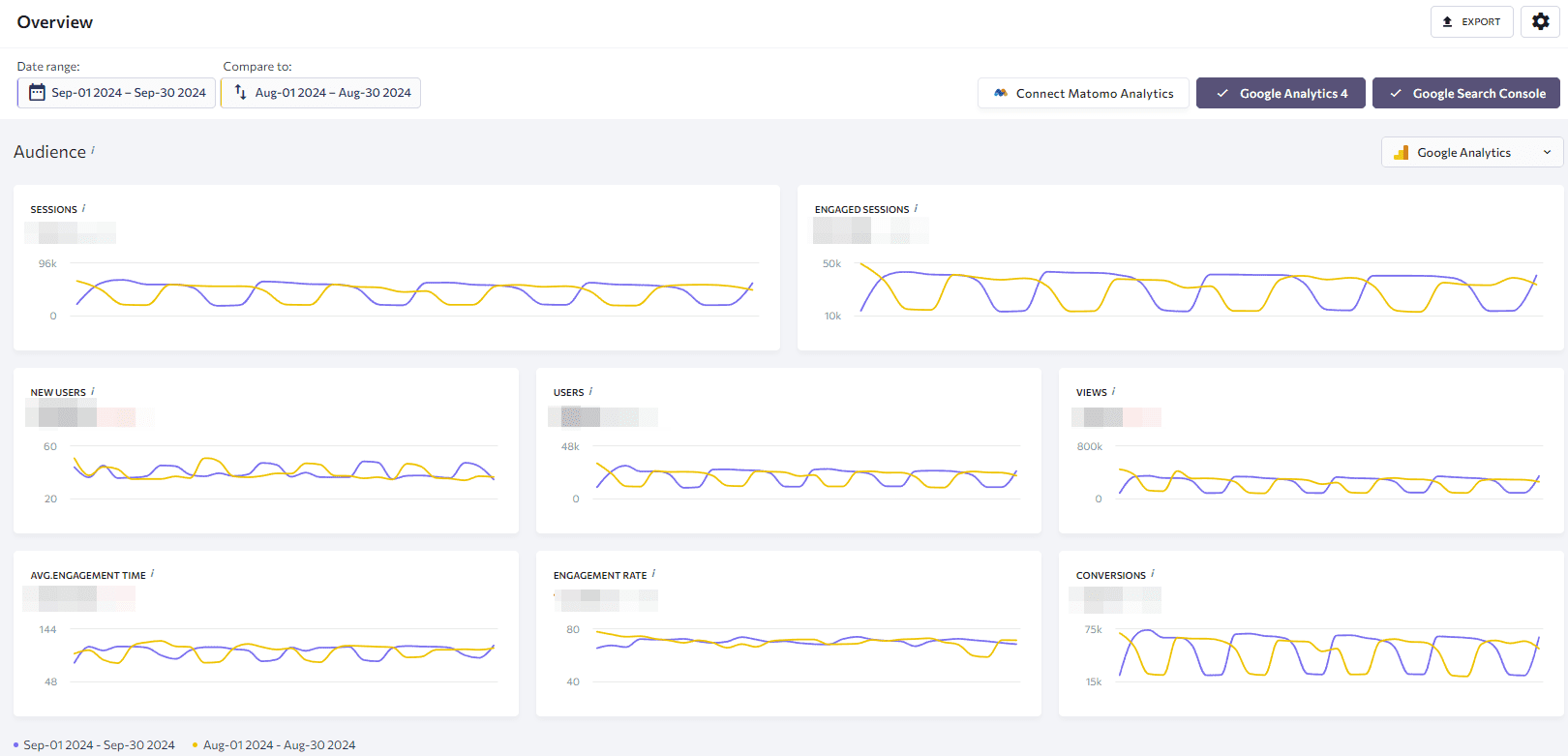Click the Engagement Rate card title
This screenshot has height=756, width=1568.
point(600,575)
